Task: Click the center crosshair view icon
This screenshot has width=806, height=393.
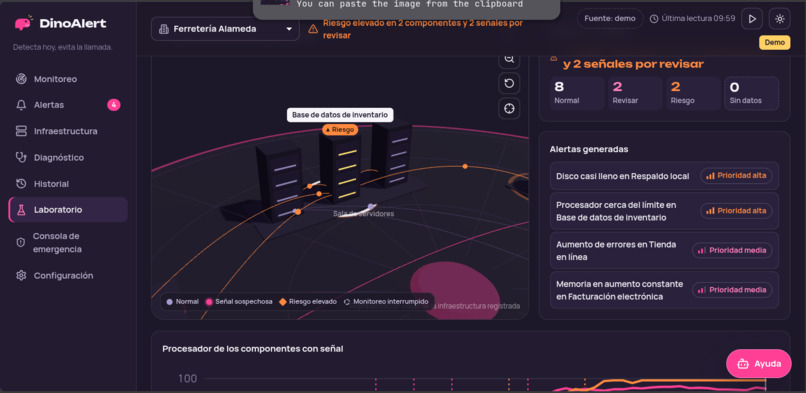Action: click(509, 108)
